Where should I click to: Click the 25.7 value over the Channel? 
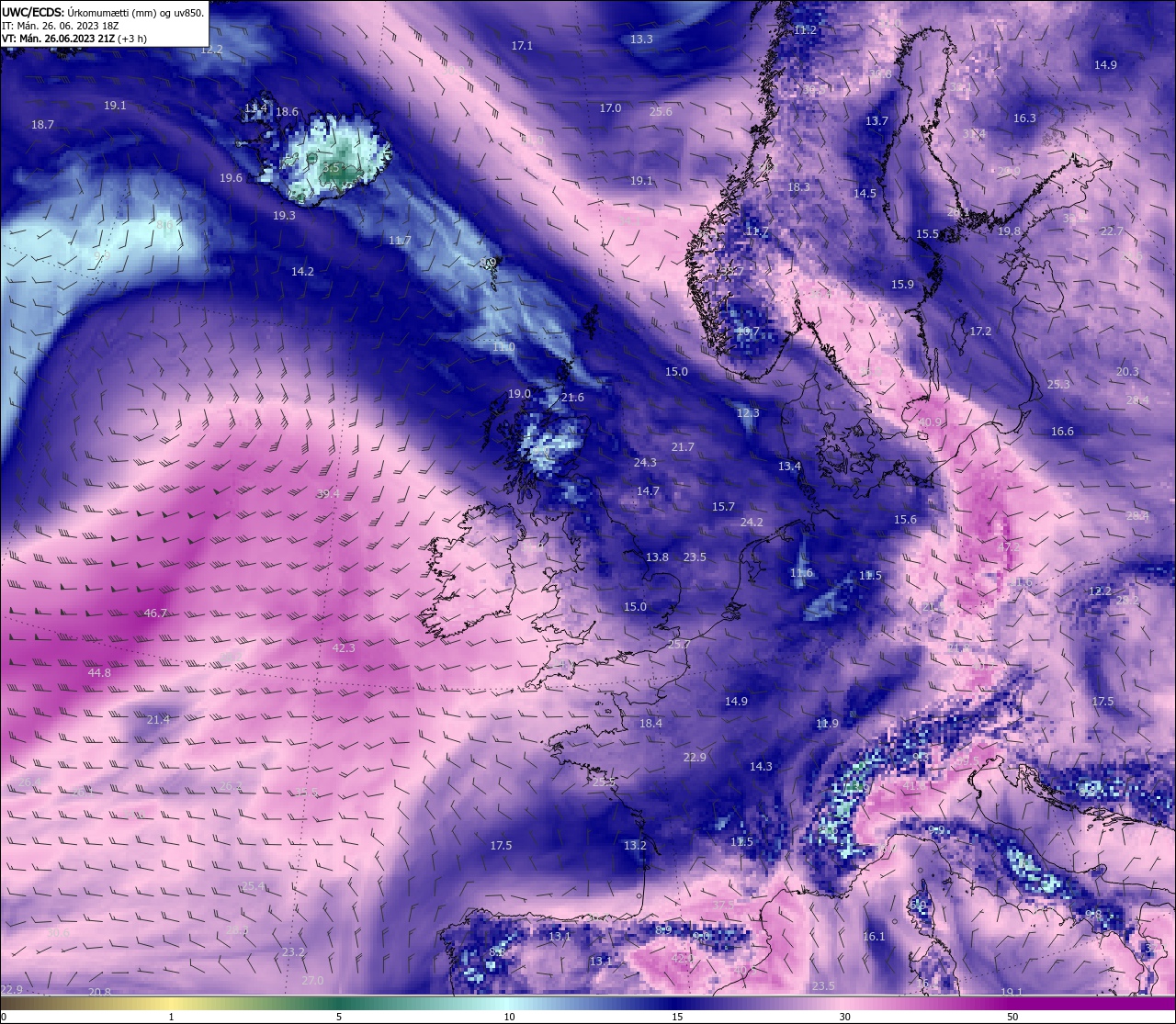678,645
